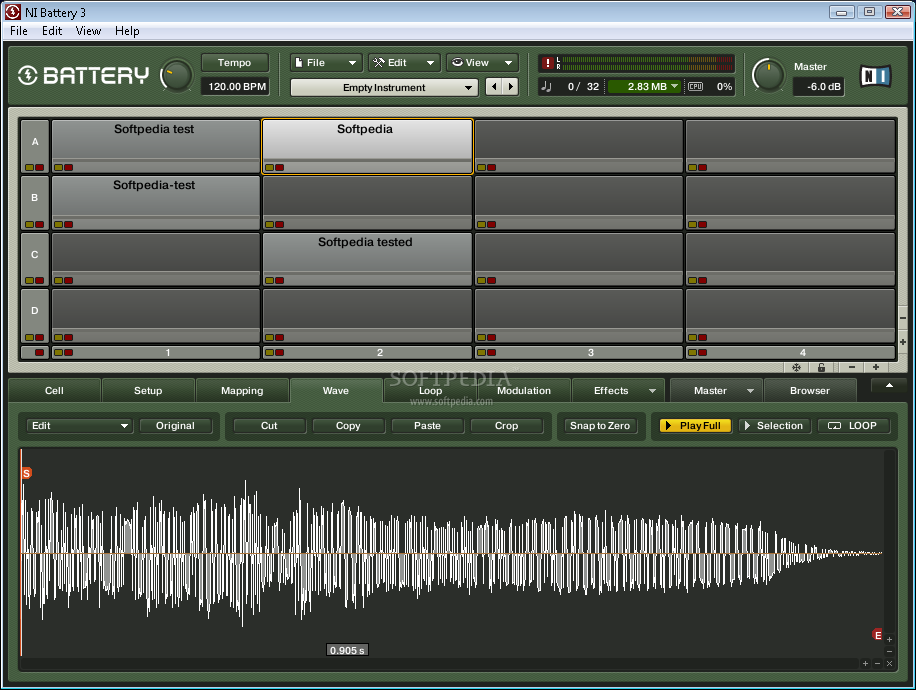Switch to the Modulation tab

pos(523,391)
